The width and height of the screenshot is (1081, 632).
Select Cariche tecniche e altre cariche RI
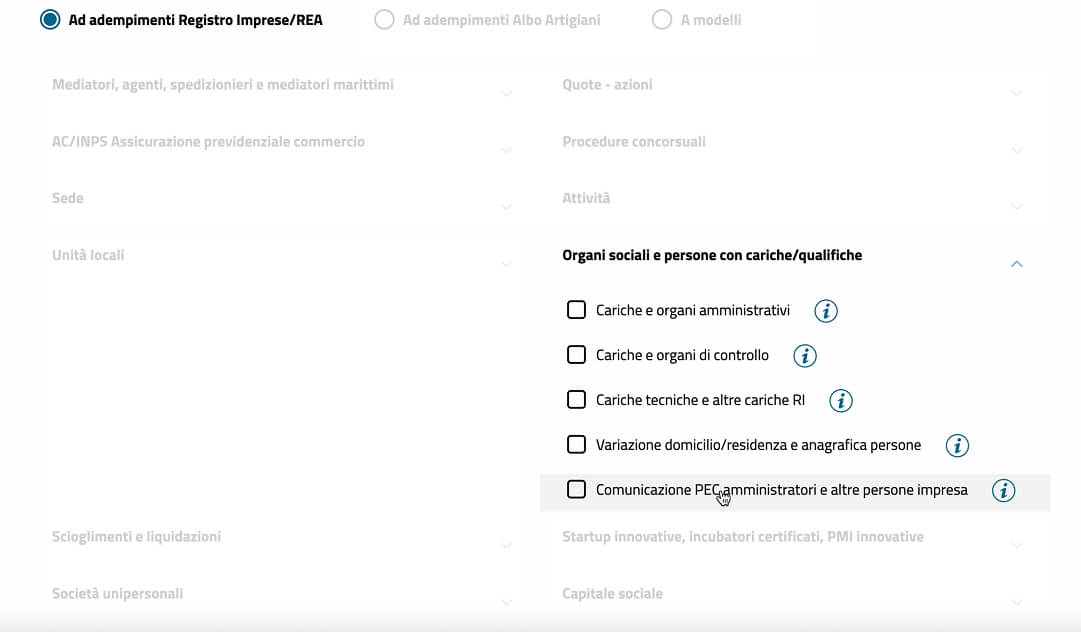(576, 399)
